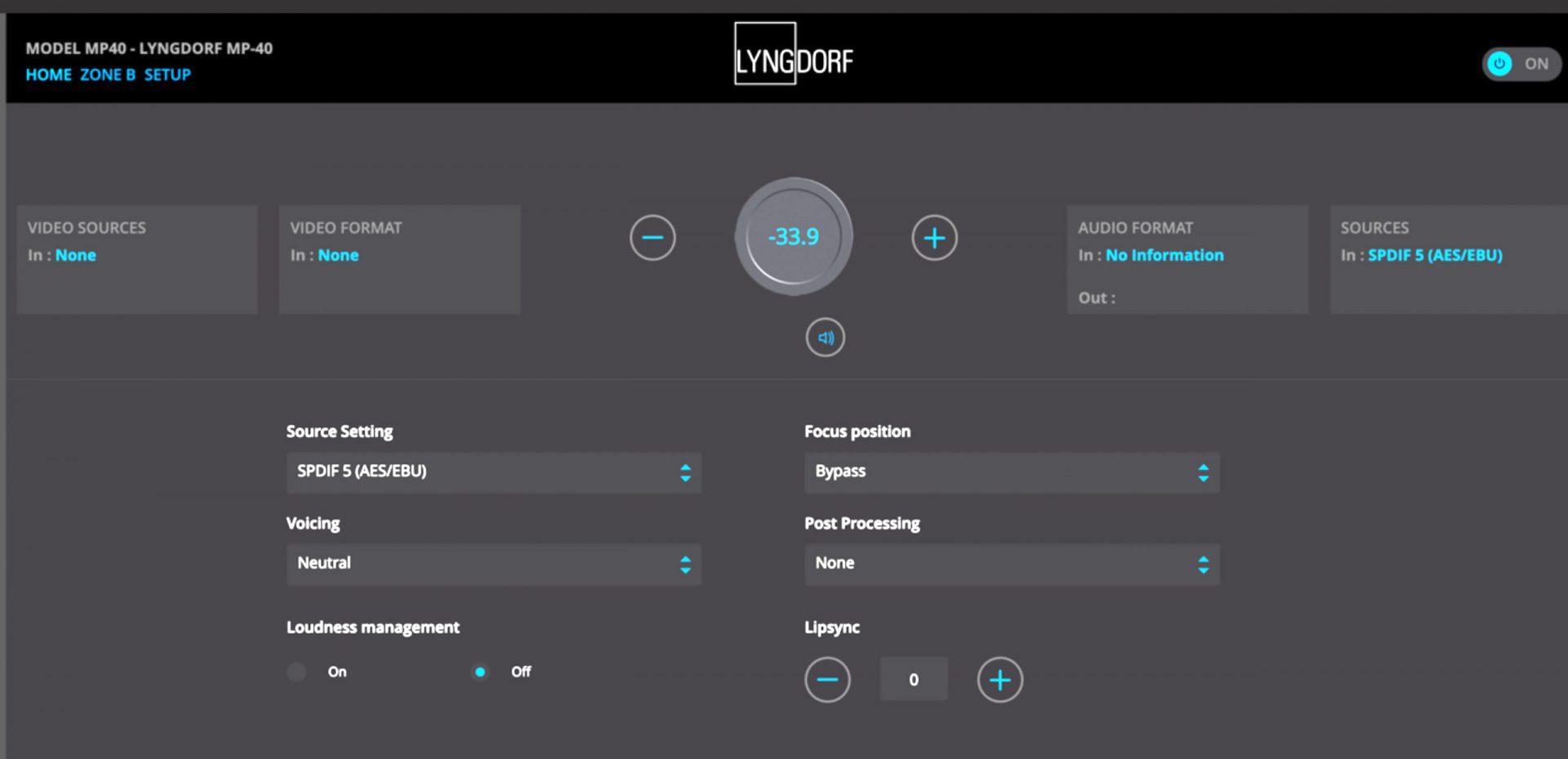Click the Source Setting label
Screen dimensions: 1568x759
pyautogui.click(x=340, y=431)
